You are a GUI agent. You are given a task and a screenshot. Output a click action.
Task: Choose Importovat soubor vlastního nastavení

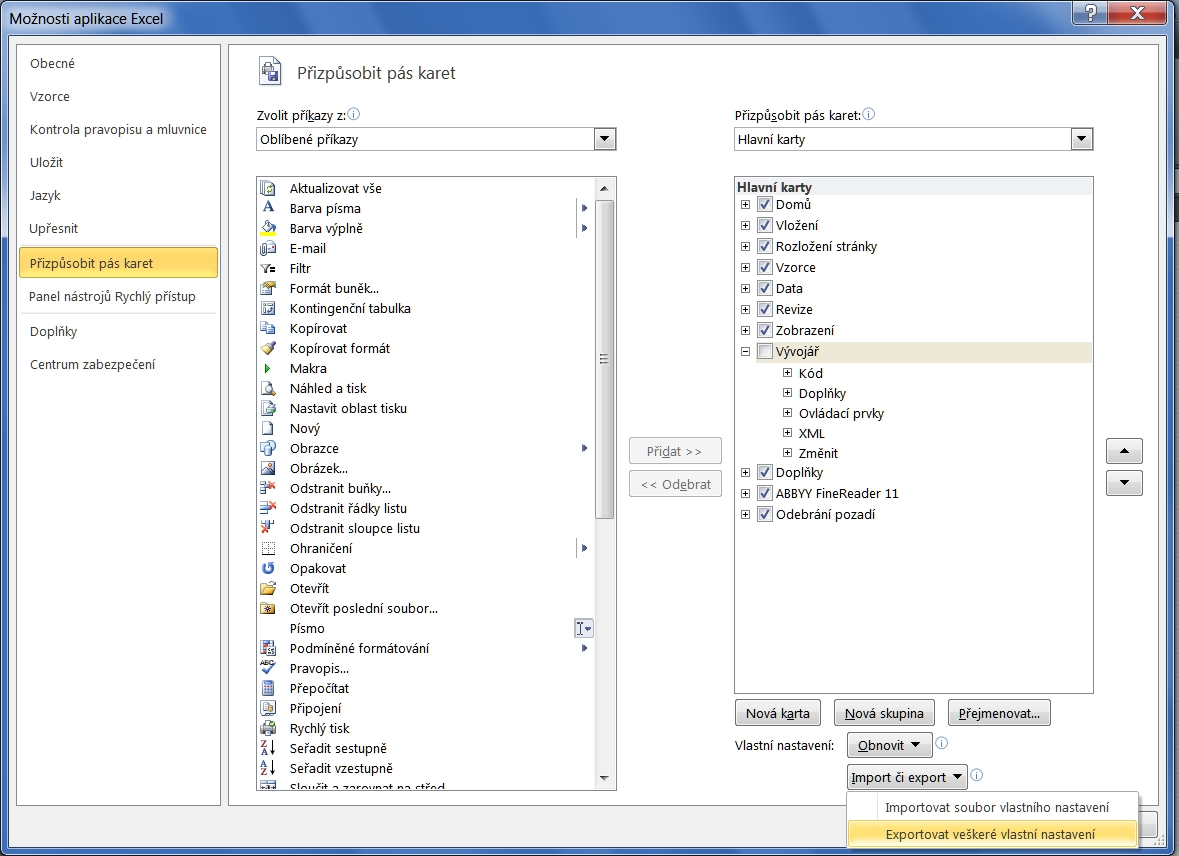pos(993,807)
